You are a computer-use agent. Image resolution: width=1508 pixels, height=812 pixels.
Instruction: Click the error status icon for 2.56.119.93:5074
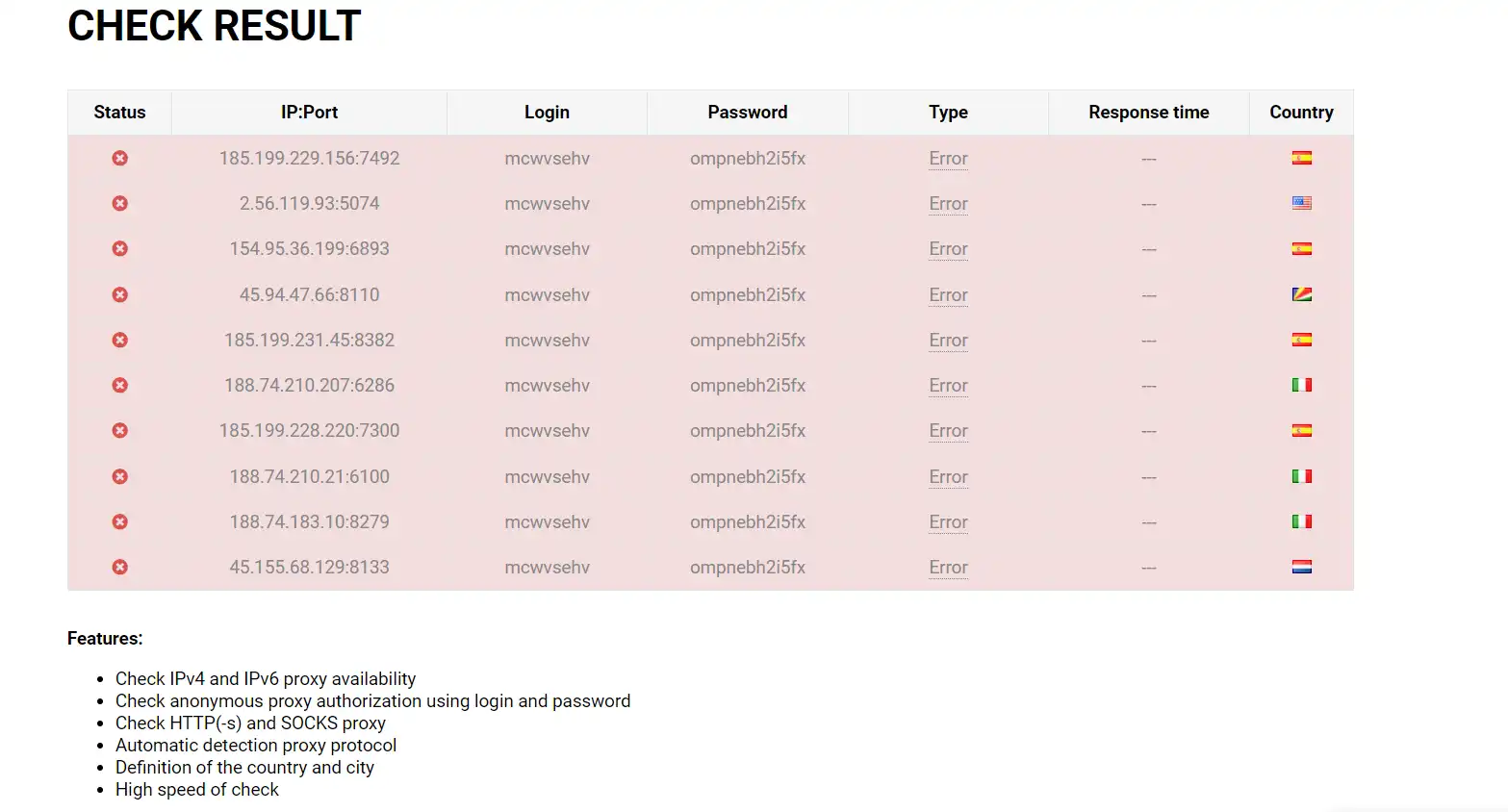click(x=119, y=203)
